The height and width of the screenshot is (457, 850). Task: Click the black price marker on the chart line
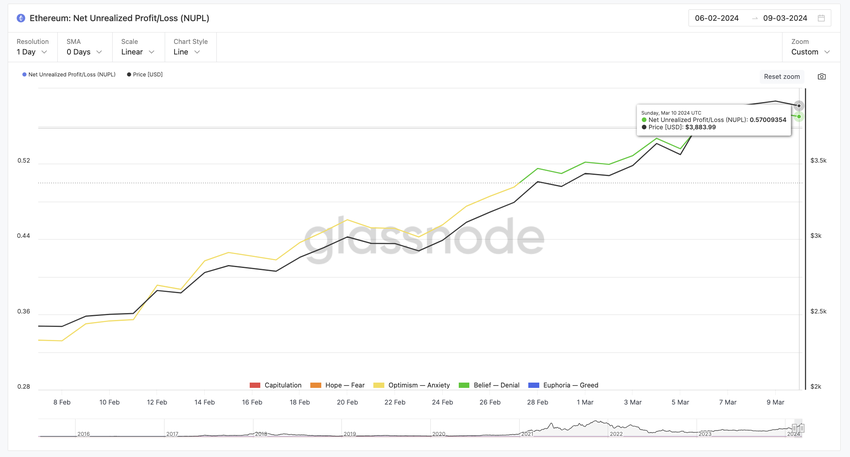[x=798, y=105]
